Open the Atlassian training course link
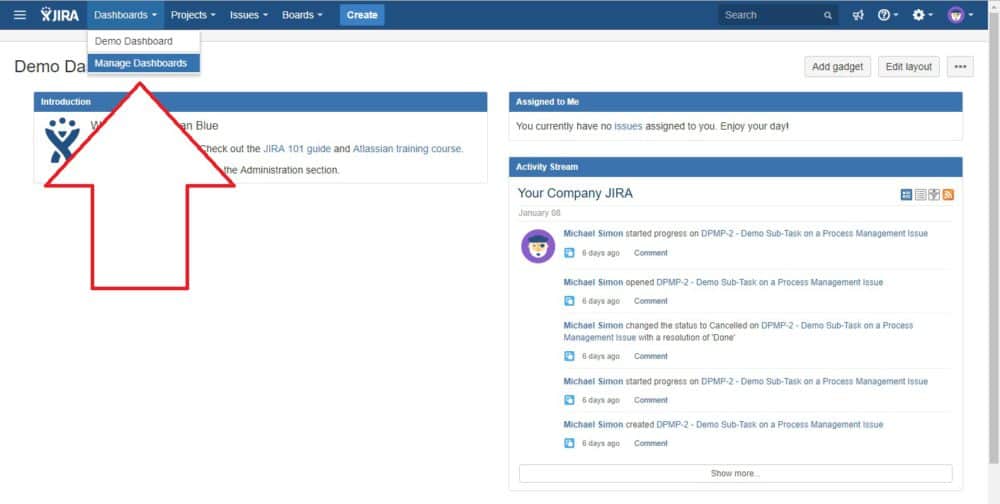This screenshot has height=504, width=1000. (407, 149)
